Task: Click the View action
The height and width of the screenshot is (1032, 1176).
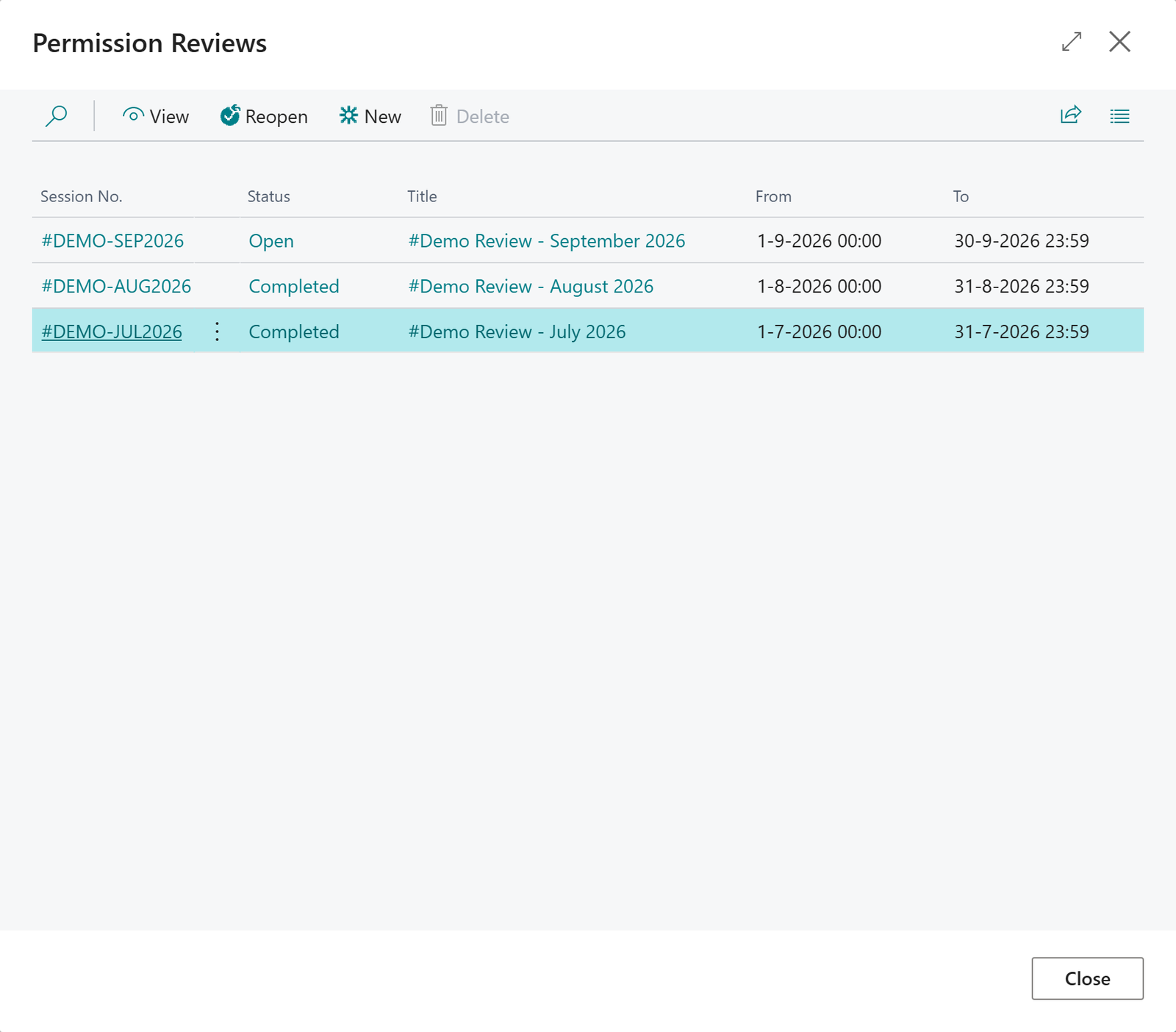Action: point(156,116)
